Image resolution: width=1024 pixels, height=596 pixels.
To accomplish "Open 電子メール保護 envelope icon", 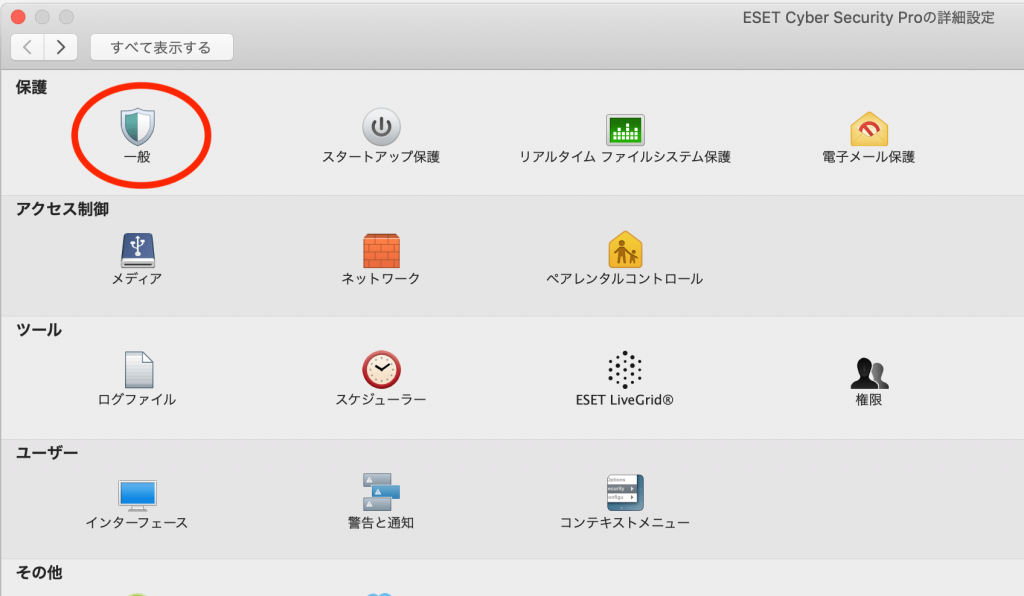I will point(869,129).
